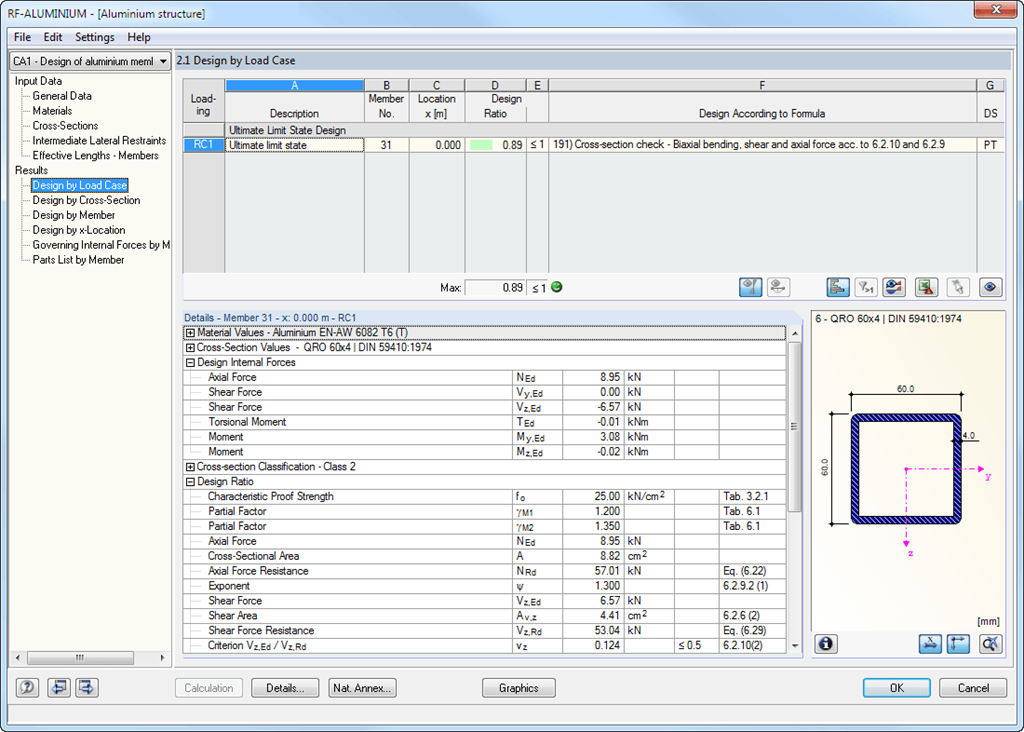1024x732 pixels.
Task: Click navigator horizontal scrollbar thumb
Action: 80,658
